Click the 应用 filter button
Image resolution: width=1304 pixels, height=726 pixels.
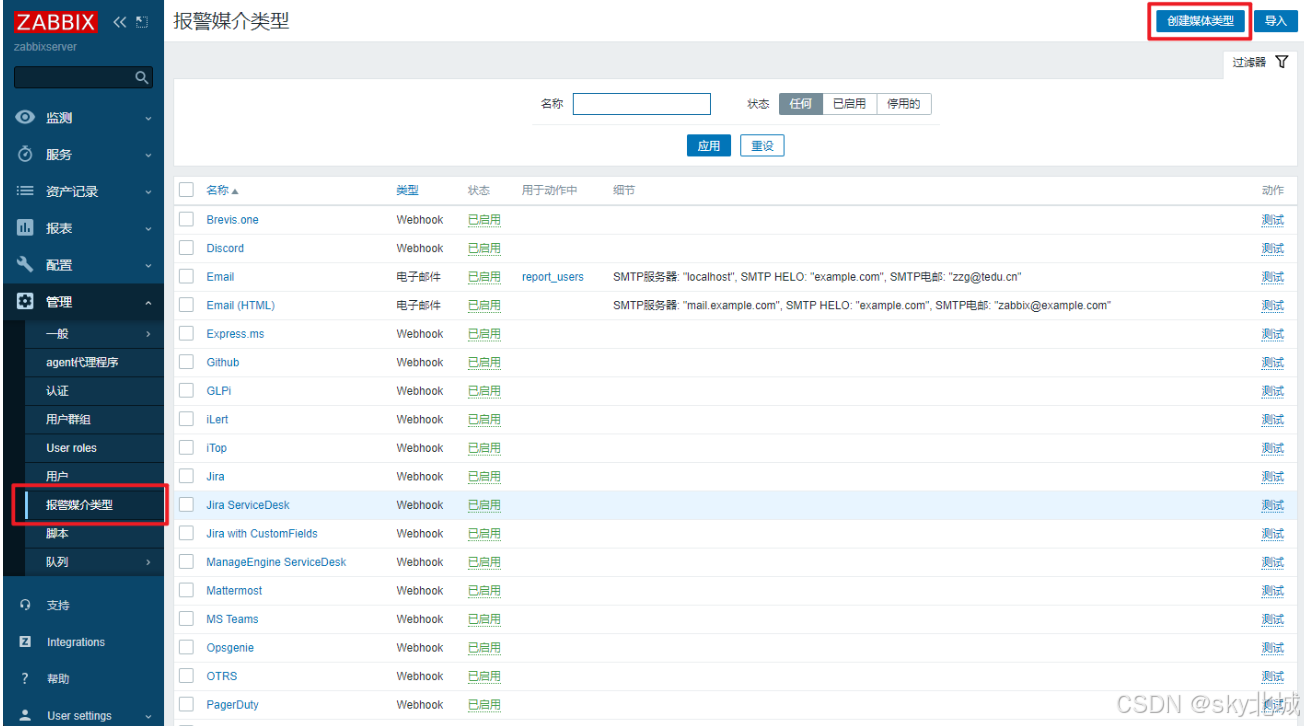(x=709, y=146)
